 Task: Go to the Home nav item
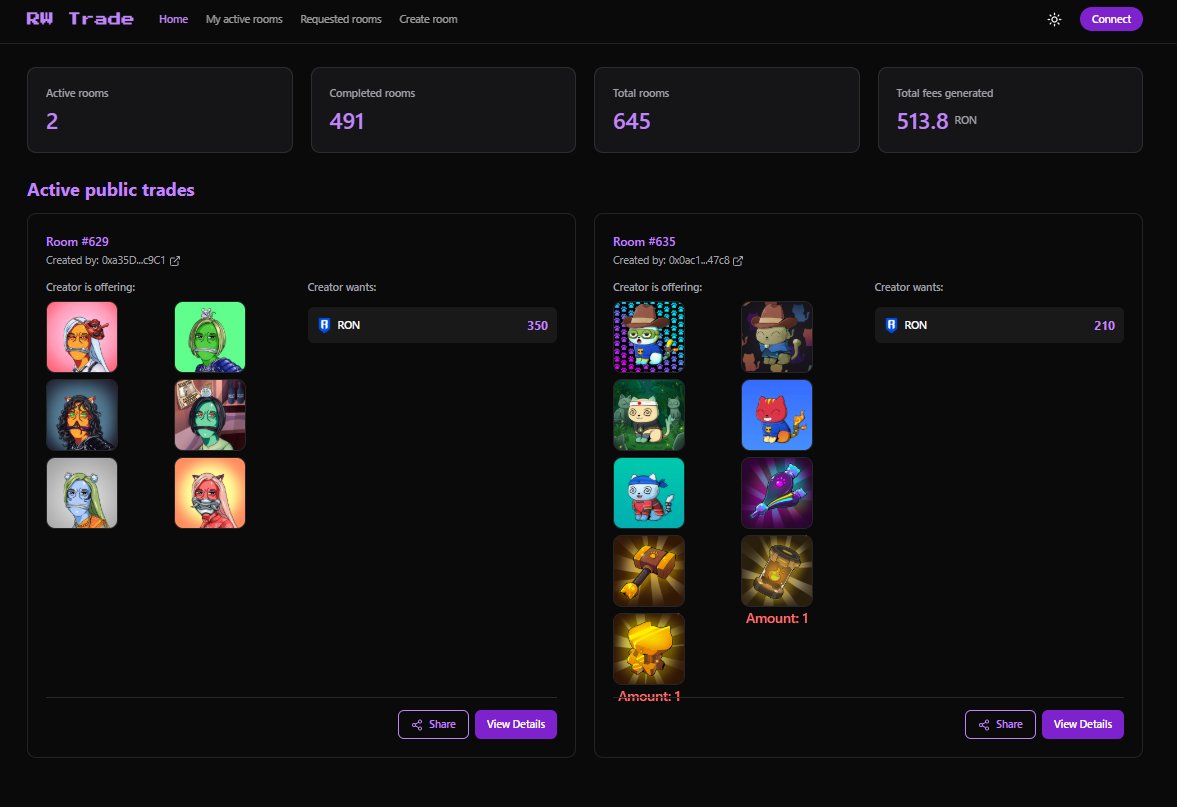pos(173,20)
